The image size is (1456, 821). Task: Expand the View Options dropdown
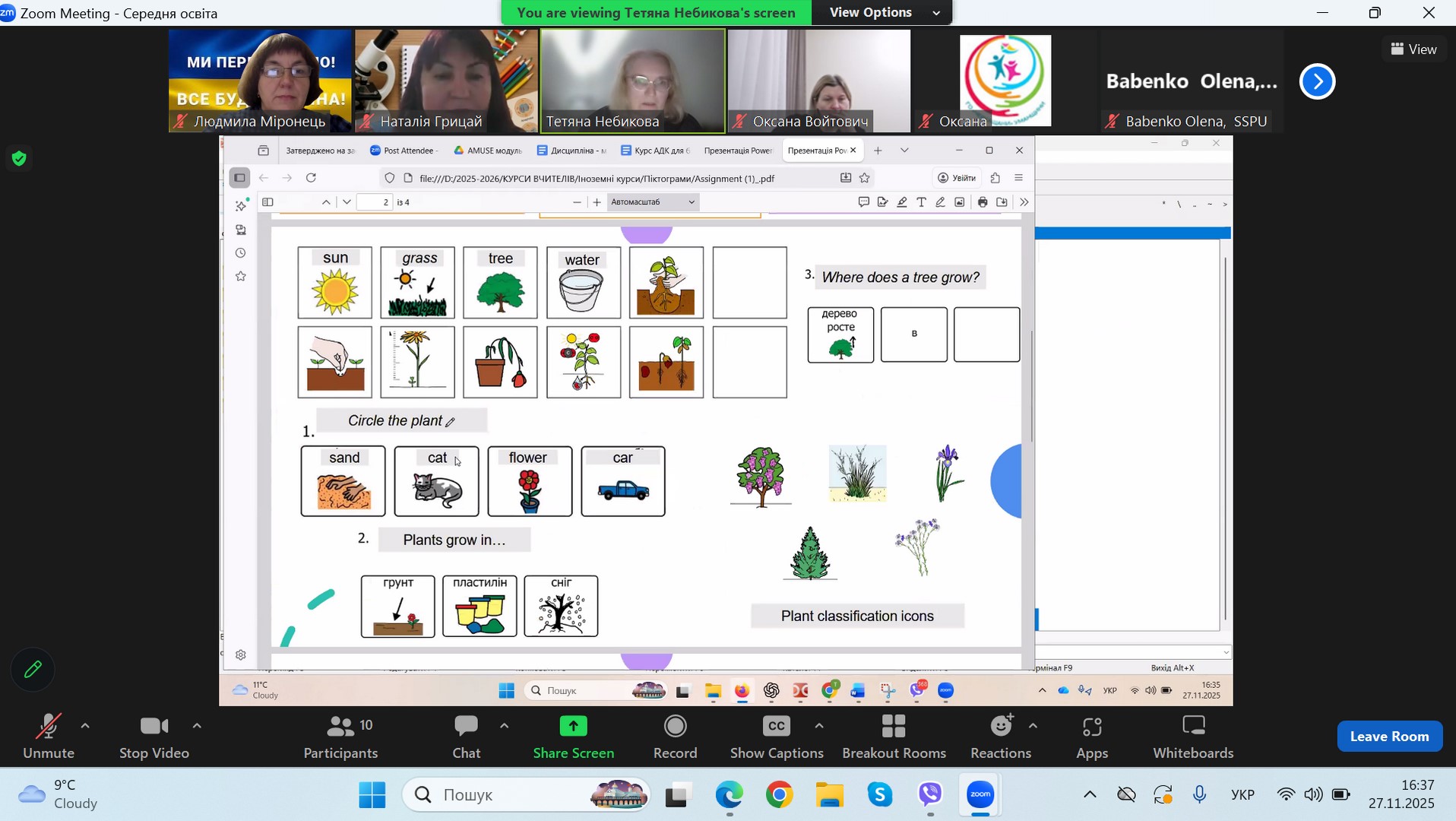tap(882, 13)
